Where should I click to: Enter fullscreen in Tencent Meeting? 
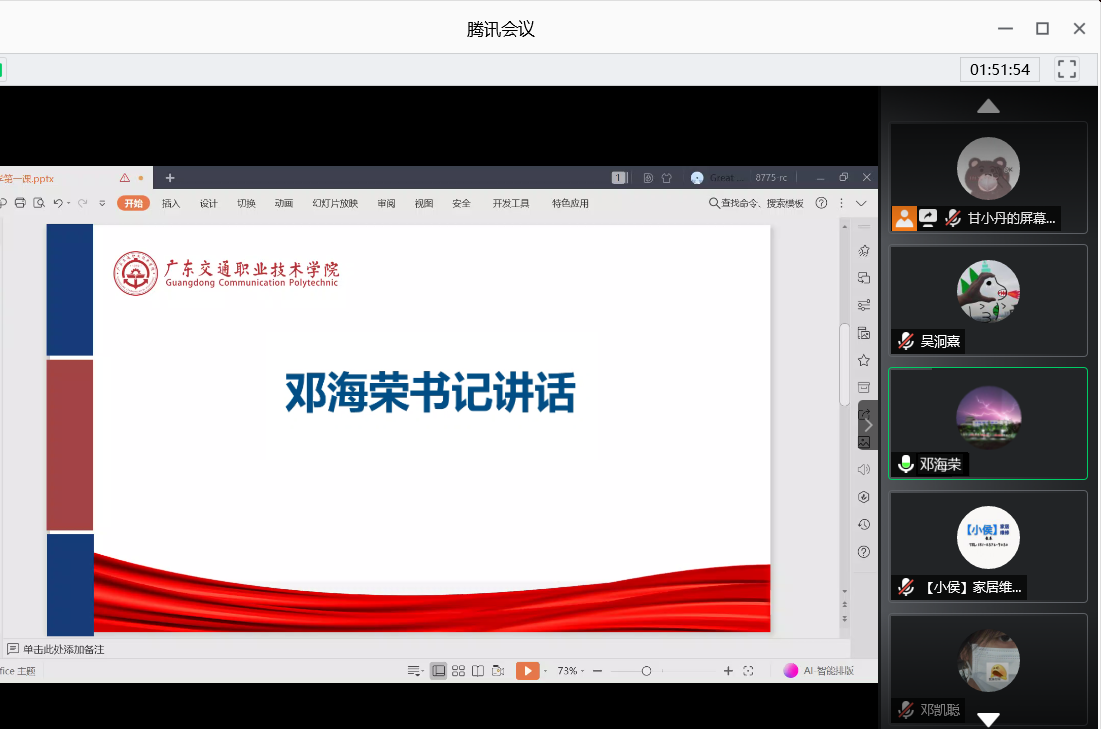coord(1067,69)
